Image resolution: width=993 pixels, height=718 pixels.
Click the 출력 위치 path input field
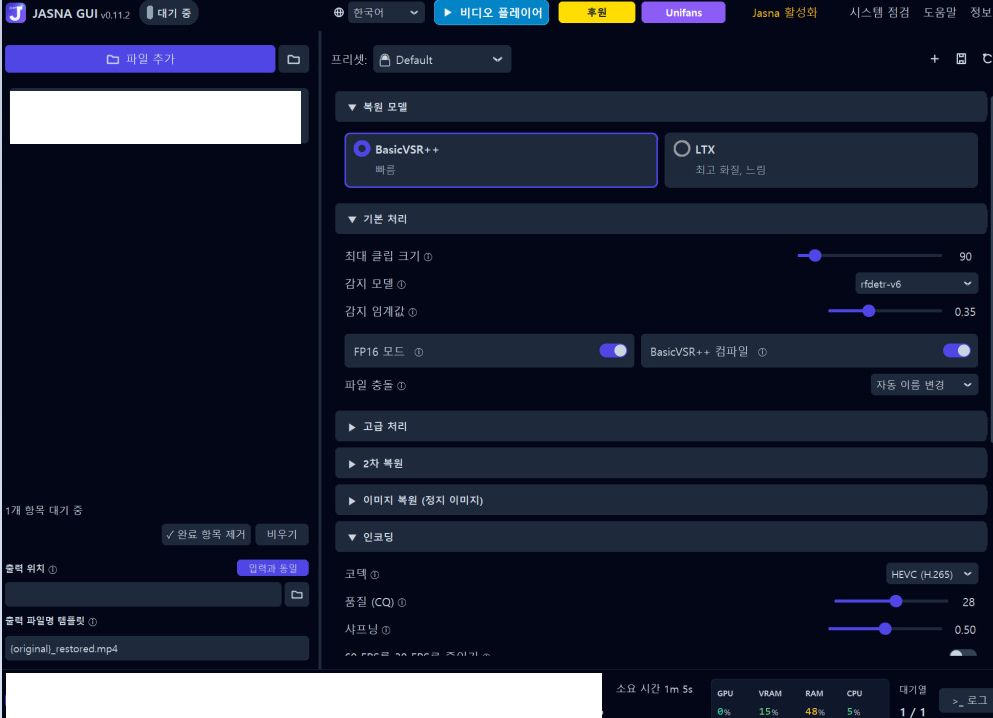click(x=143, y=595)
